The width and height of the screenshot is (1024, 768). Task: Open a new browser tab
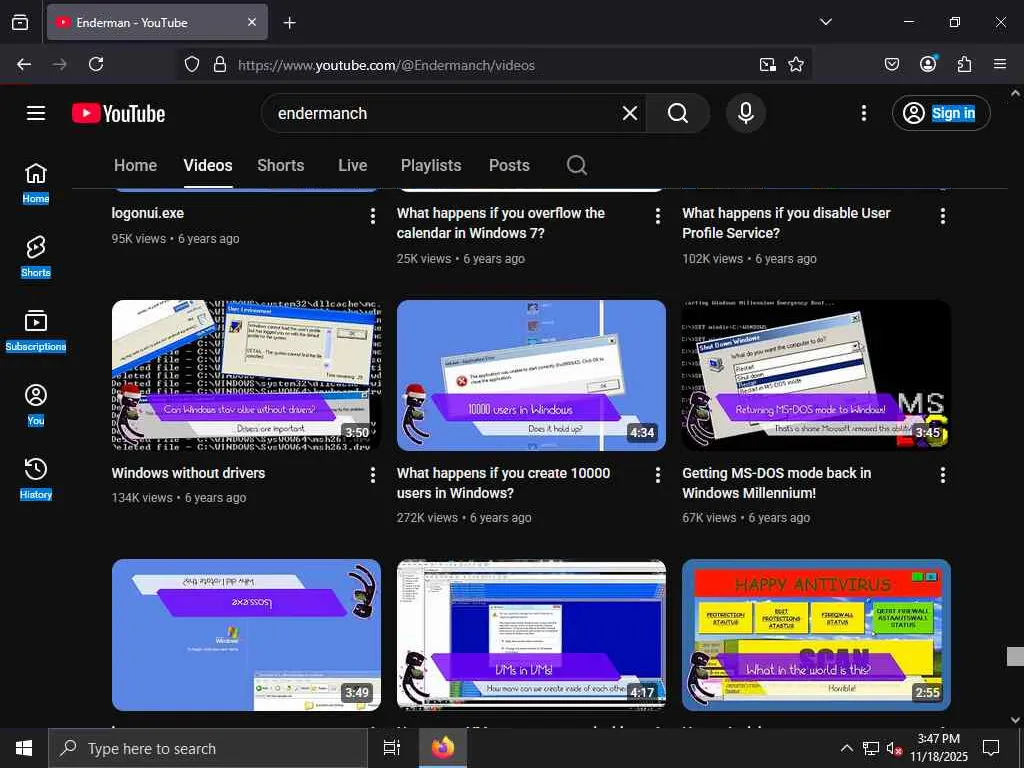pyautogui.click(x=289, y=23)
